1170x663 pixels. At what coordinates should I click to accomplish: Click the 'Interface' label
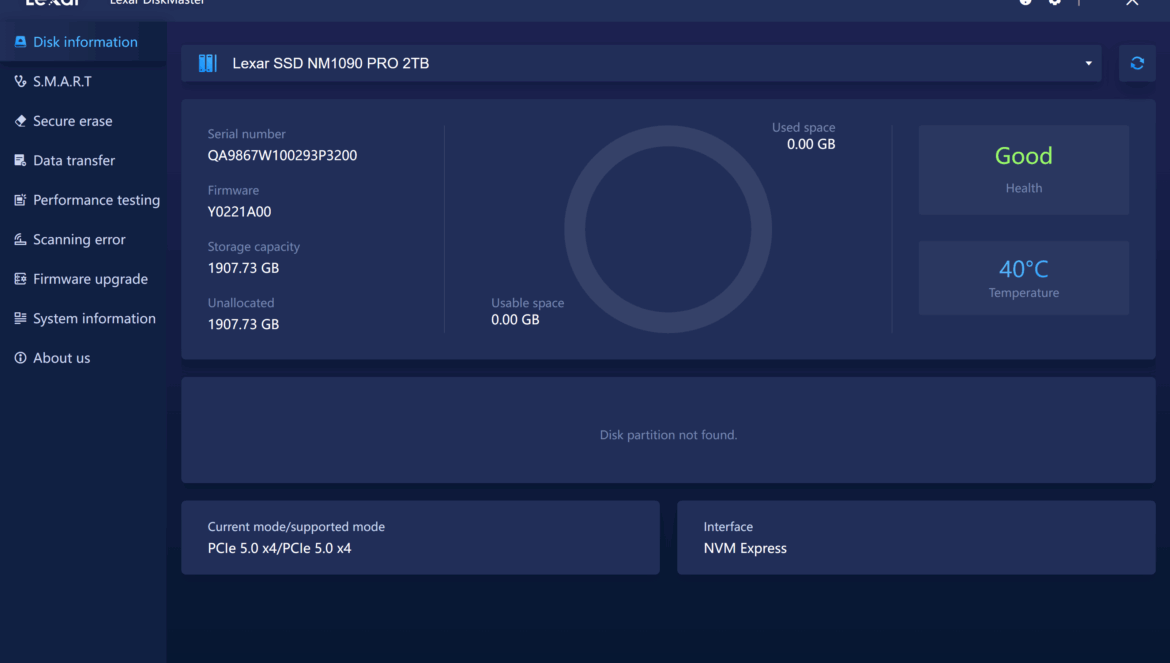coord(728,527)
